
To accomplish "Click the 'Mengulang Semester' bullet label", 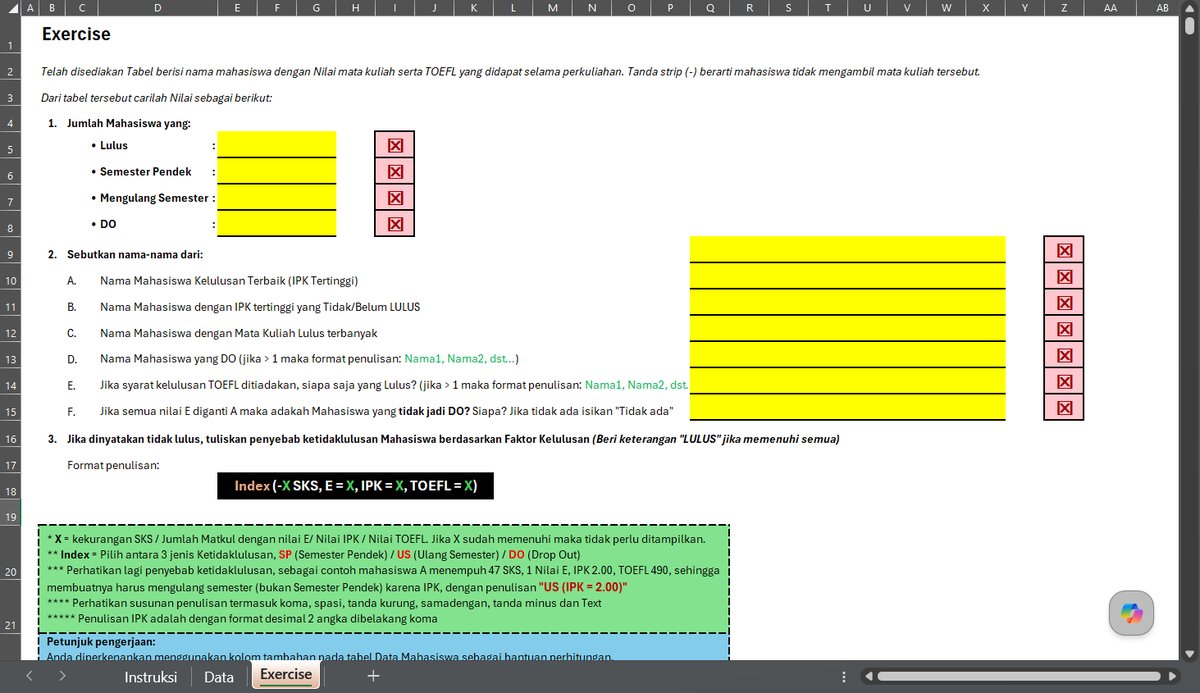I will [x=154, y=198].
